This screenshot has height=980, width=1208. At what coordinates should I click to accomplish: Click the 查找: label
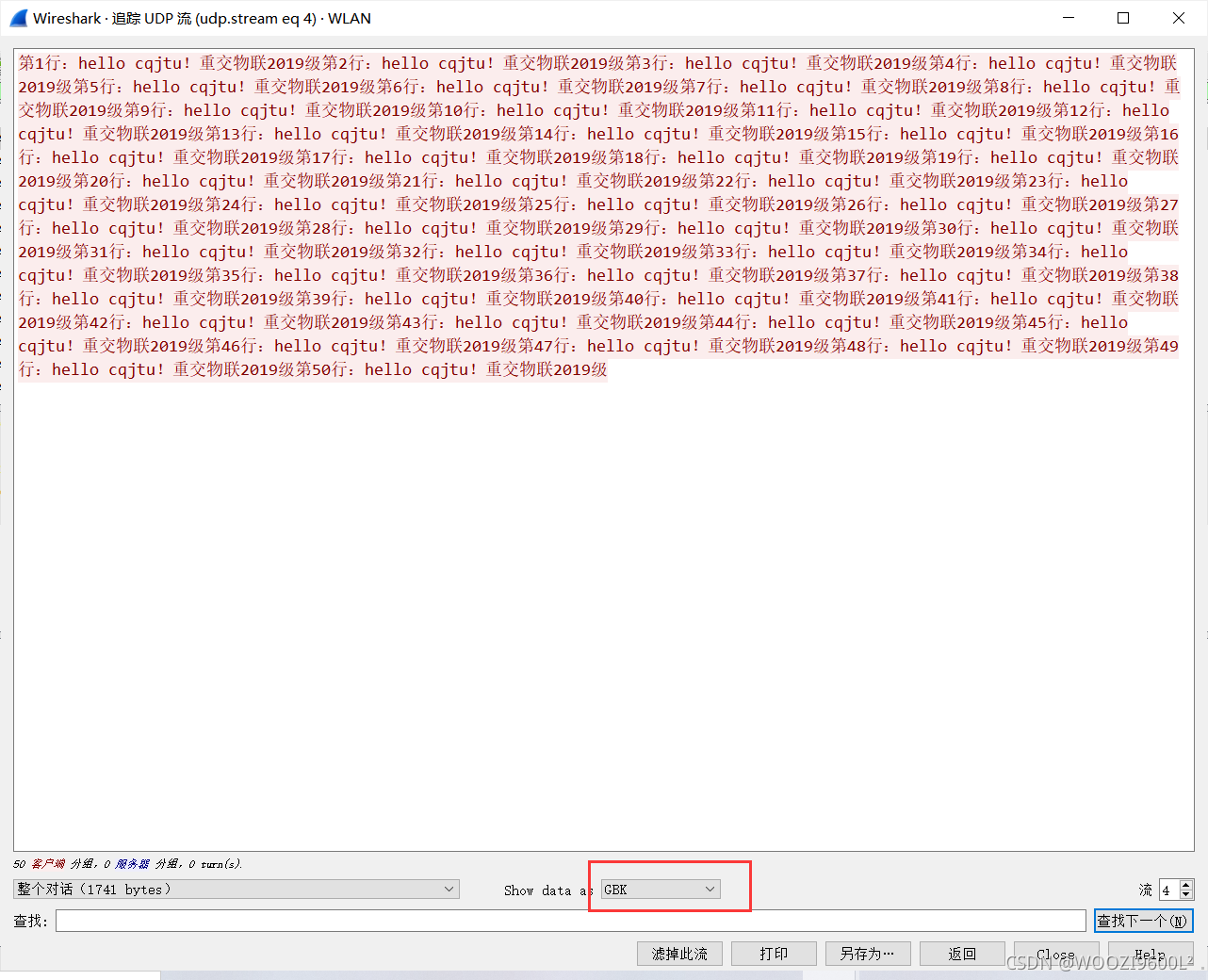(30, 921)
